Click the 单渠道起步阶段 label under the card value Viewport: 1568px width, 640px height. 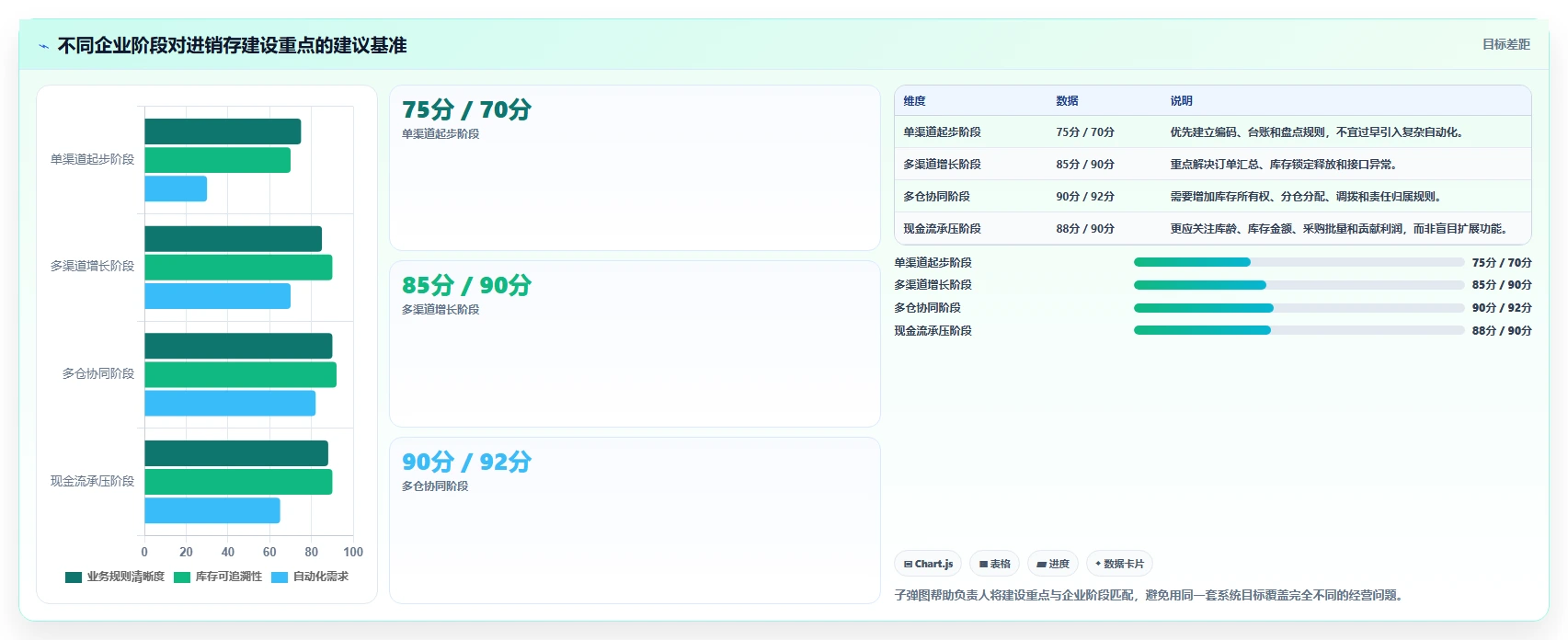[x=441, y=134]
